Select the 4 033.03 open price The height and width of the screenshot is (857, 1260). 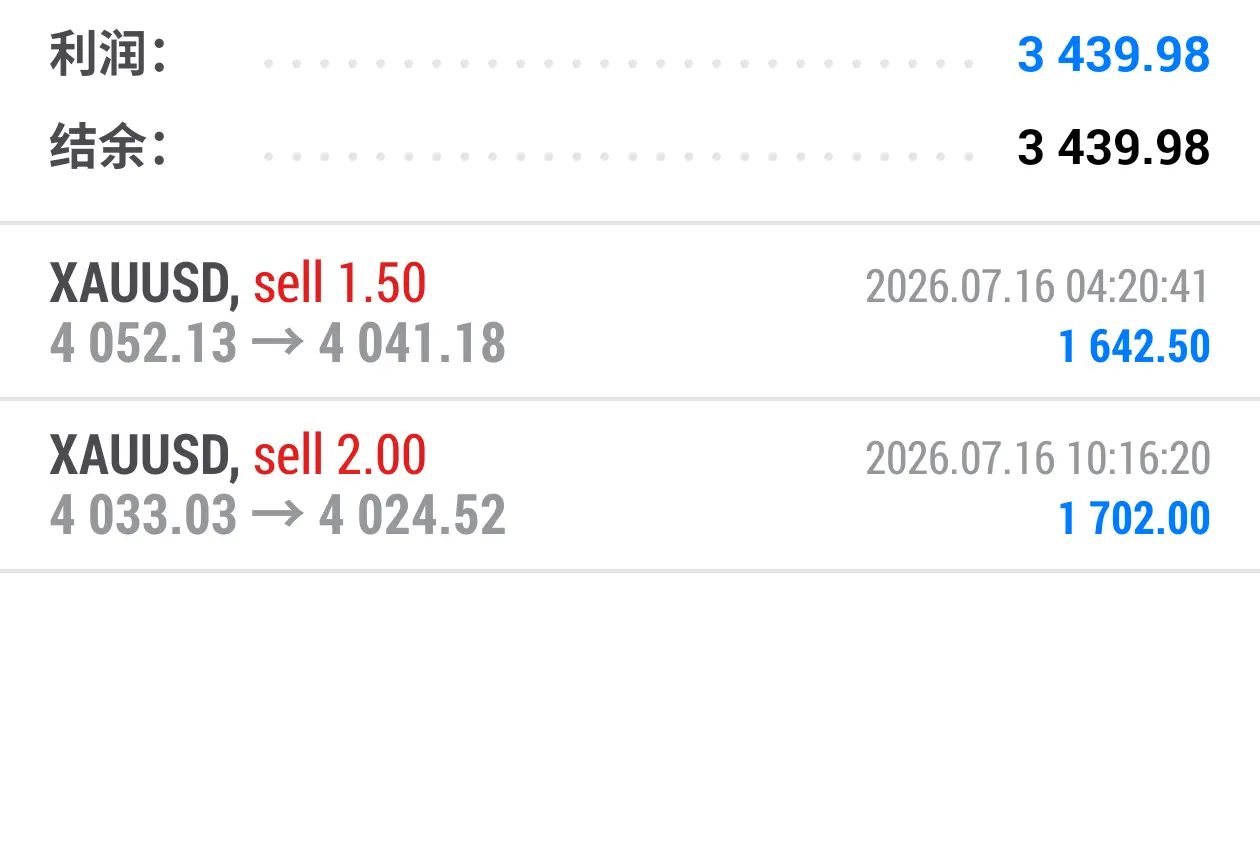143,516
